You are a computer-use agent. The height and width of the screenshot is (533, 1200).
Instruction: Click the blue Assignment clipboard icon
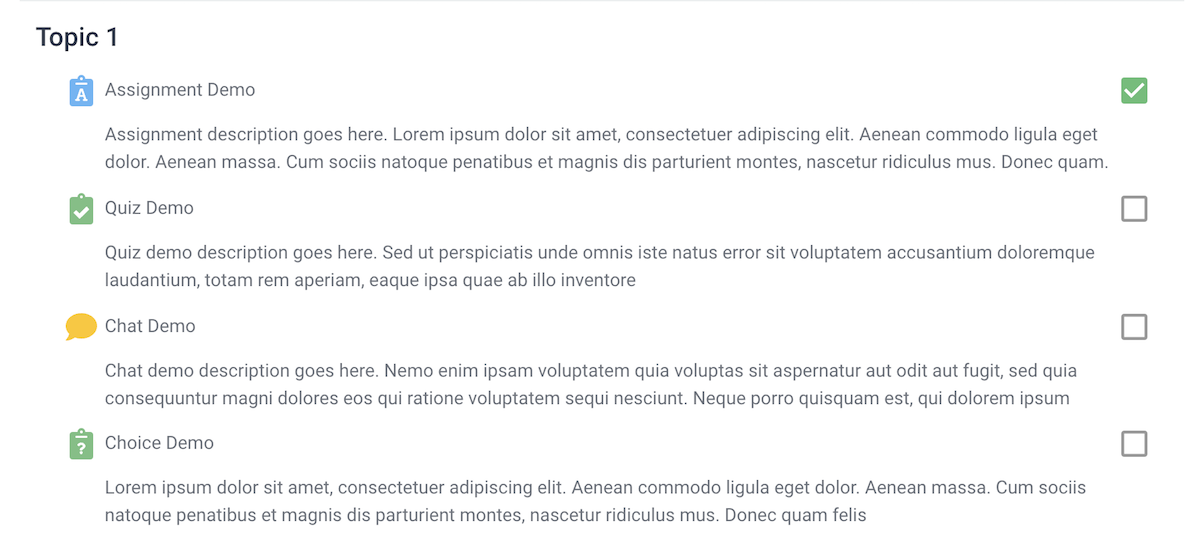tap(81, 91)
